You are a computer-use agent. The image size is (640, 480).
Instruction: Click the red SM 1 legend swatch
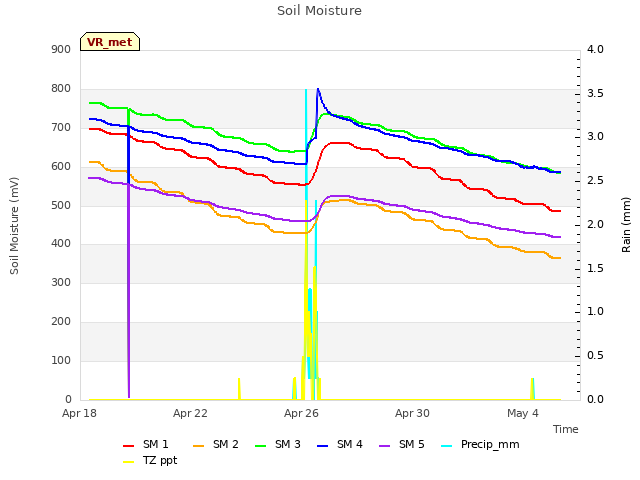[x=129, y=446]
